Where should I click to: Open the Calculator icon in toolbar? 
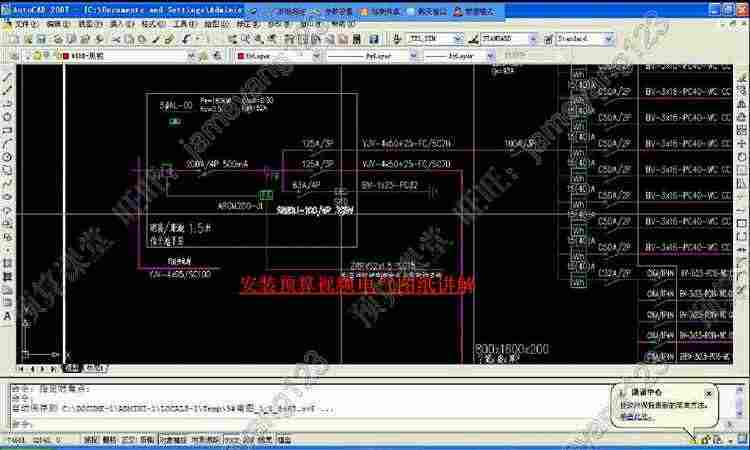(x=356, y=39)
